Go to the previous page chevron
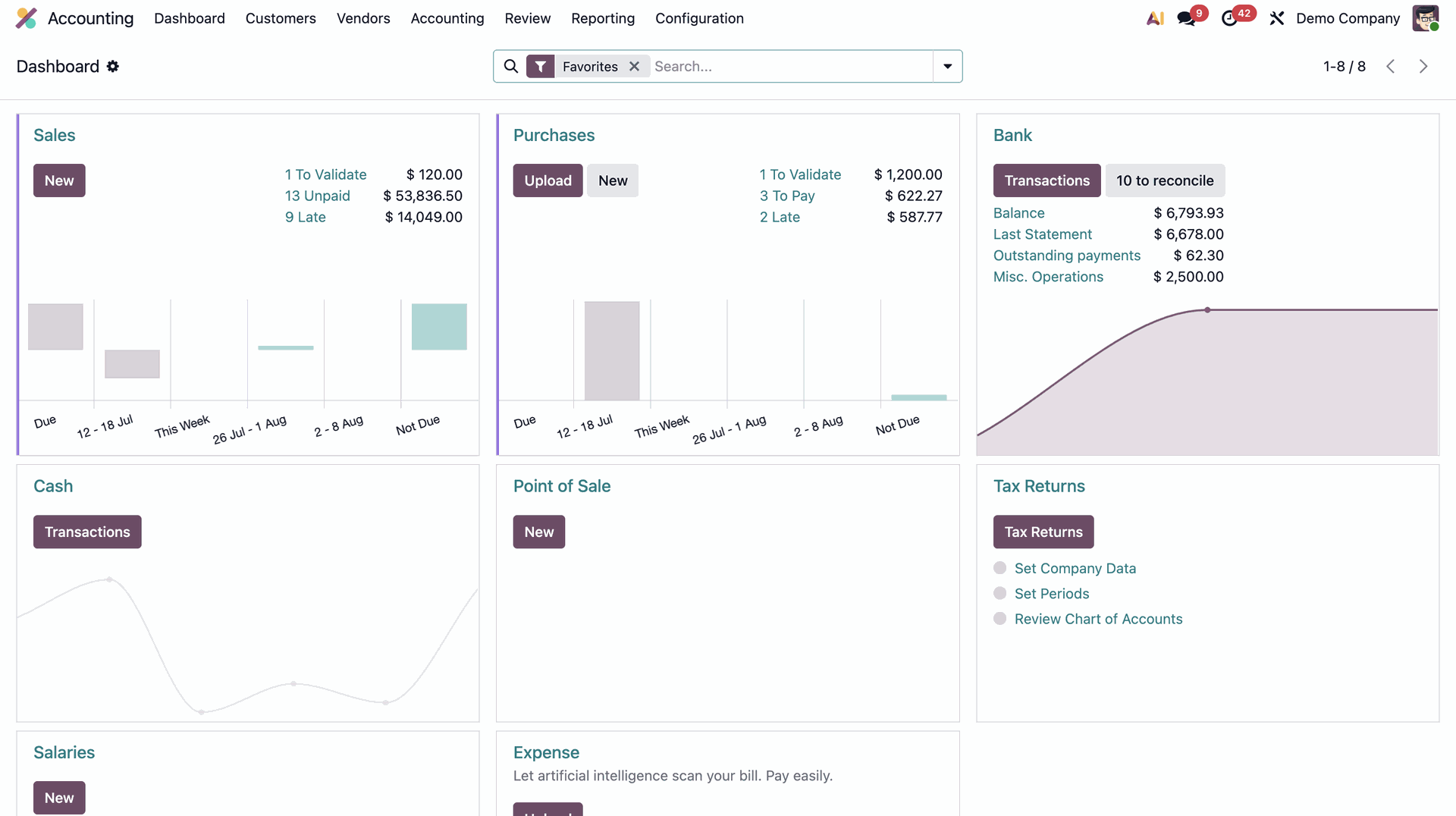Image resolution: width=1456 pixels, height=816 pixels. click(1390, 67)
